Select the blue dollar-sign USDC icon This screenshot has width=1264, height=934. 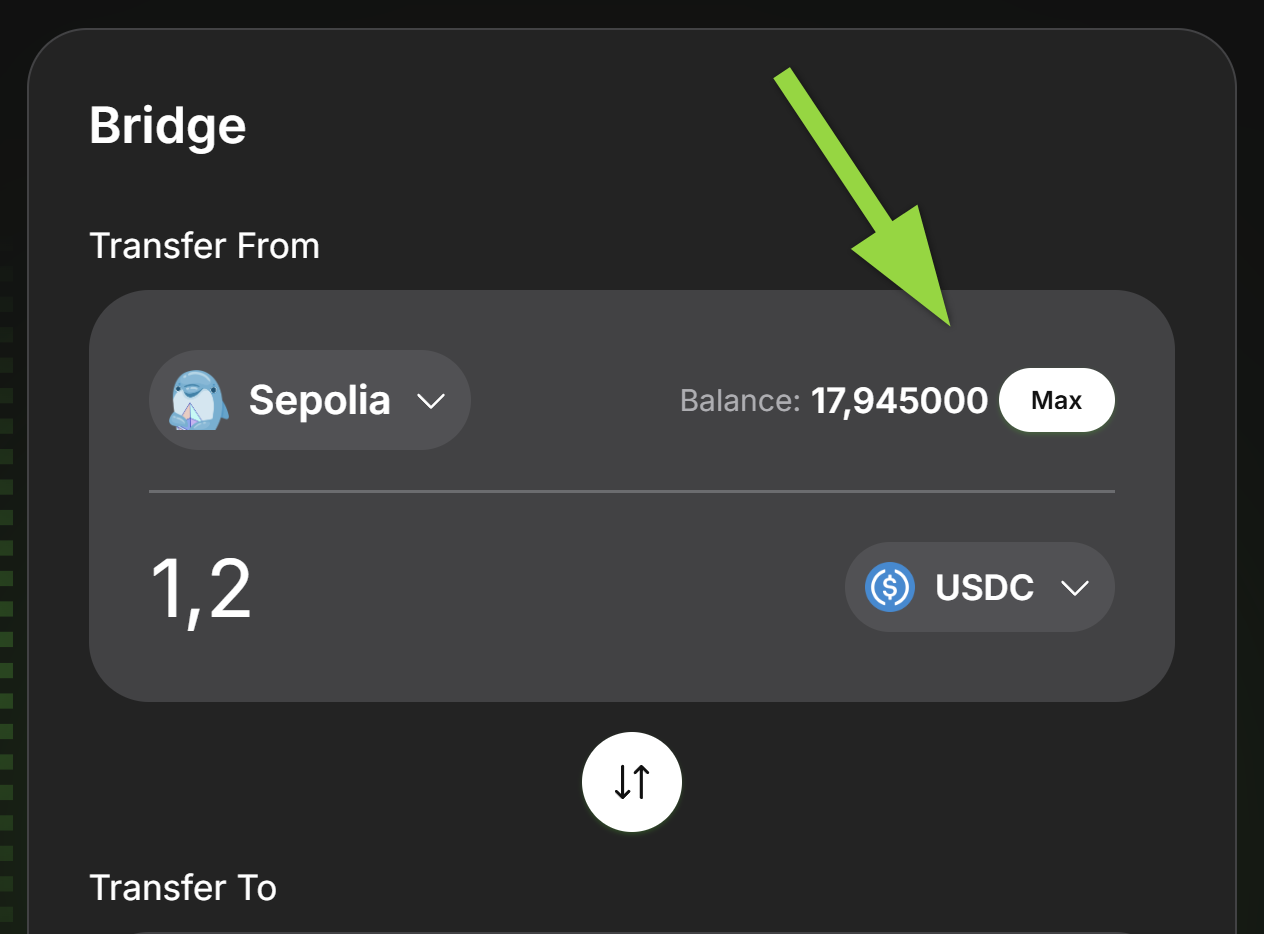pyautogui.click(x=888, y=587)
